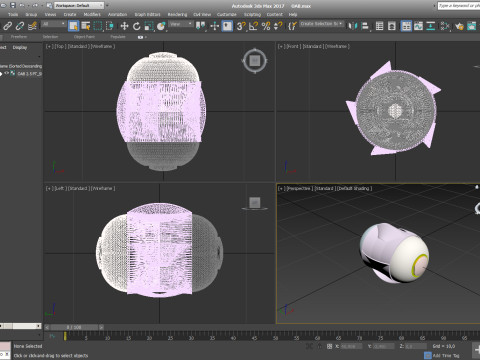
Task: Click time slider previous frame arrow
Action: pos(47,327)
